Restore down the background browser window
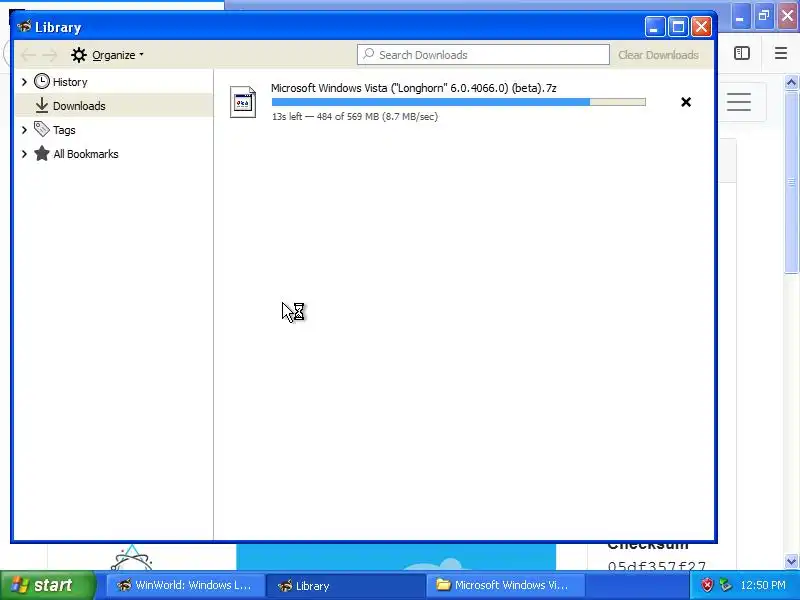 [x=763, y=16]
